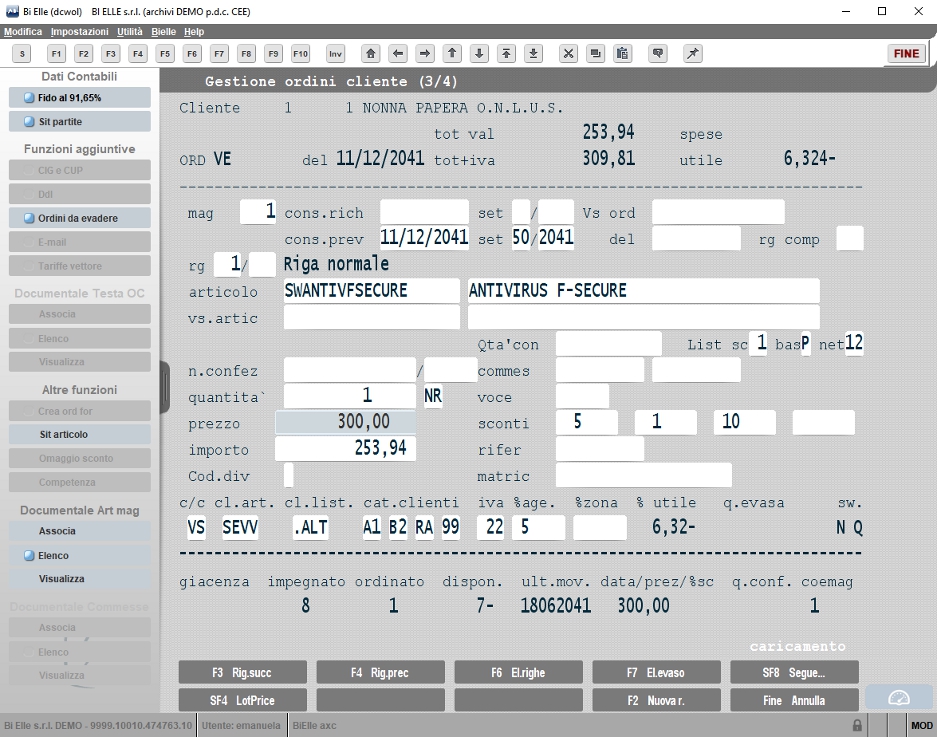This screenshot has height=737, width=937.
Task: Click the pin icon in the toolbar
Action: click(693, 54)
